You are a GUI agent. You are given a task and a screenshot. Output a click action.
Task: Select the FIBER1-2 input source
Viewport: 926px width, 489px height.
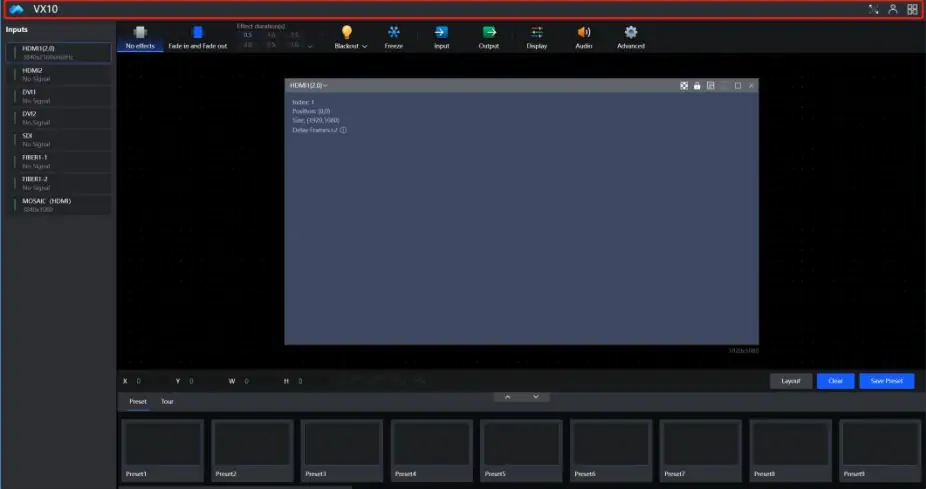click(x=58, y=183)
